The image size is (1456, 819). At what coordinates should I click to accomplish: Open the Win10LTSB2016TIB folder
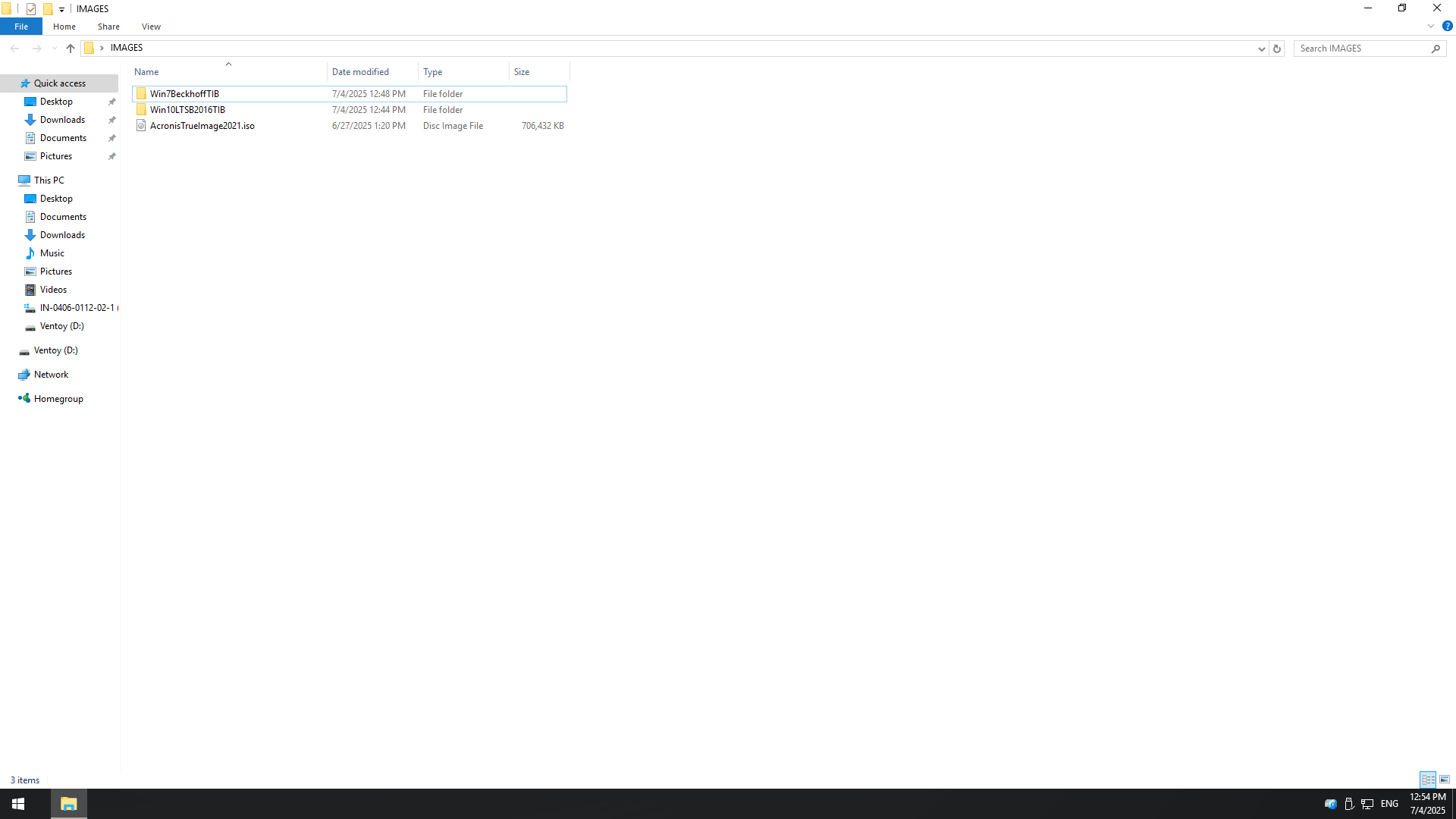187,110
